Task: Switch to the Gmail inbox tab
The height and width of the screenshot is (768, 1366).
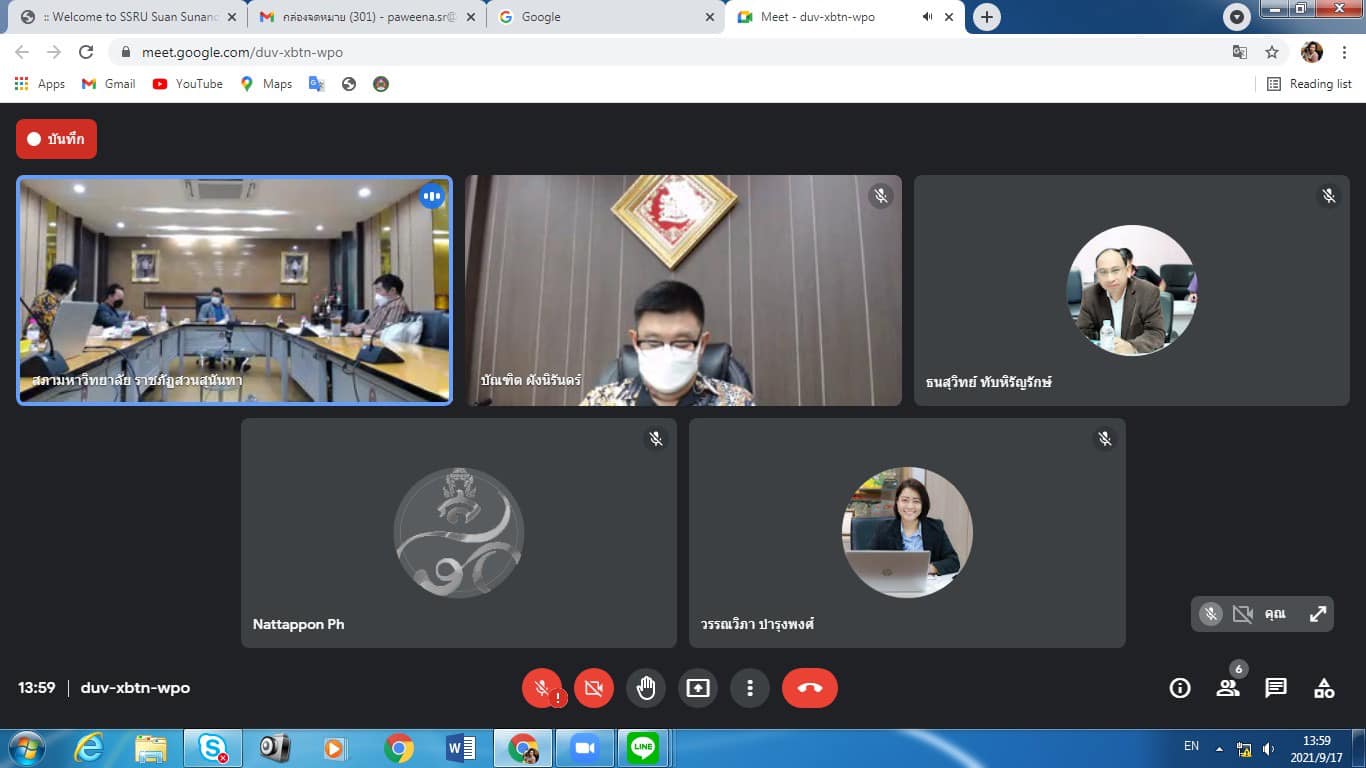Action: pos(365,17)
